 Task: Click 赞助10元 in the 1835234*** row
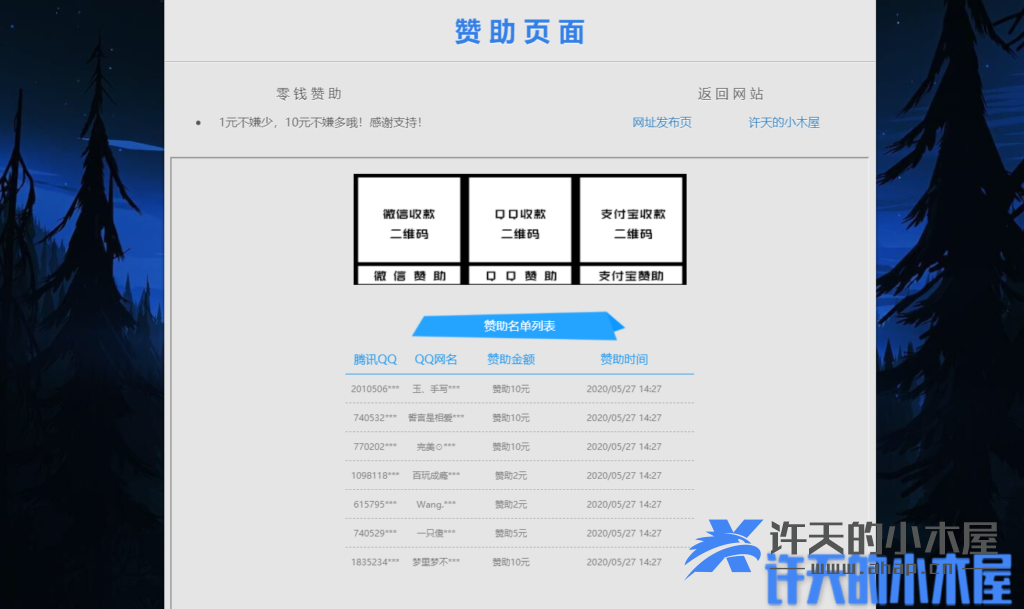(x=511, y=562)
